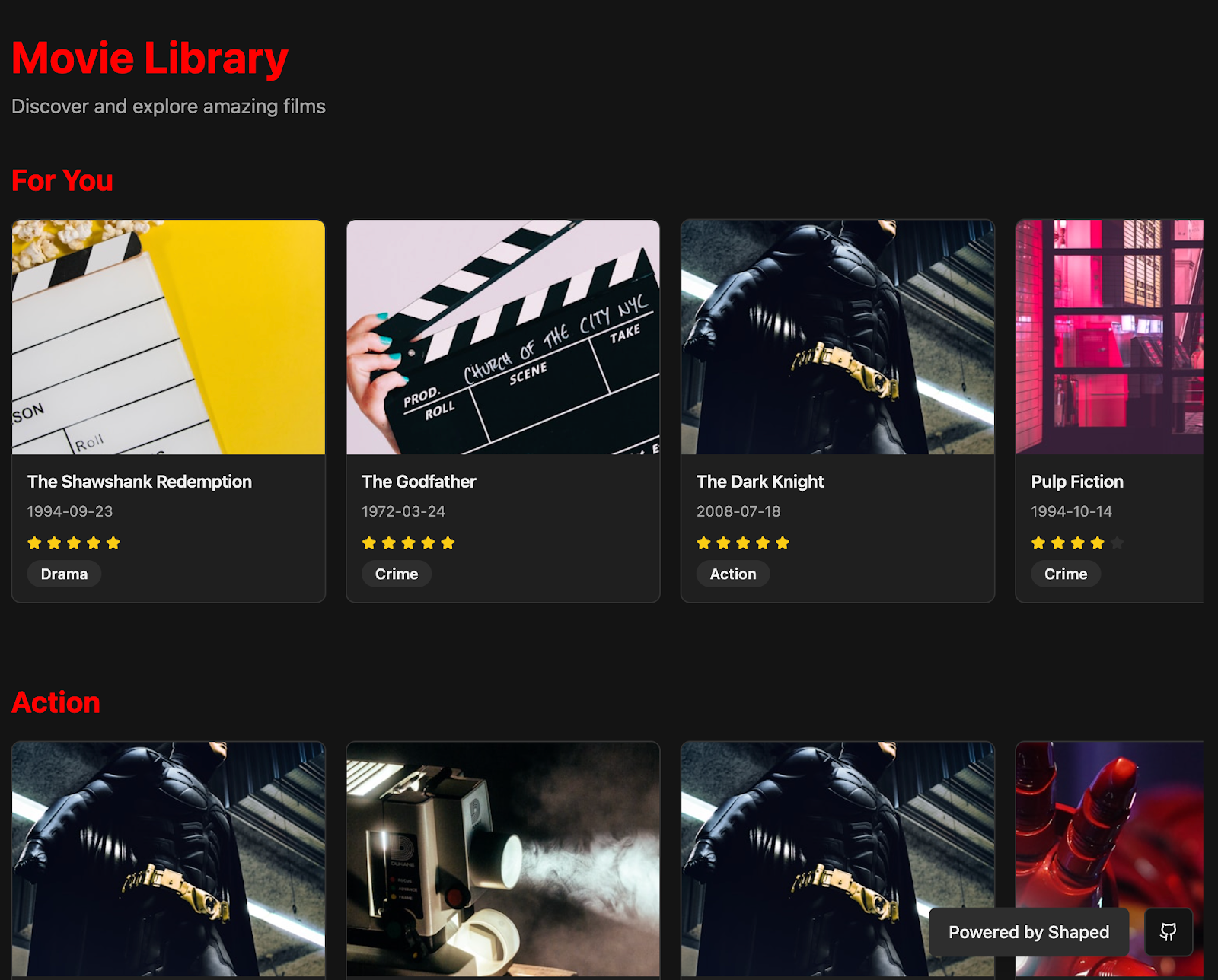Select The Shawshank Redemption title
The height and width of the screenshot is (980, 1218).
click(139, 482)
